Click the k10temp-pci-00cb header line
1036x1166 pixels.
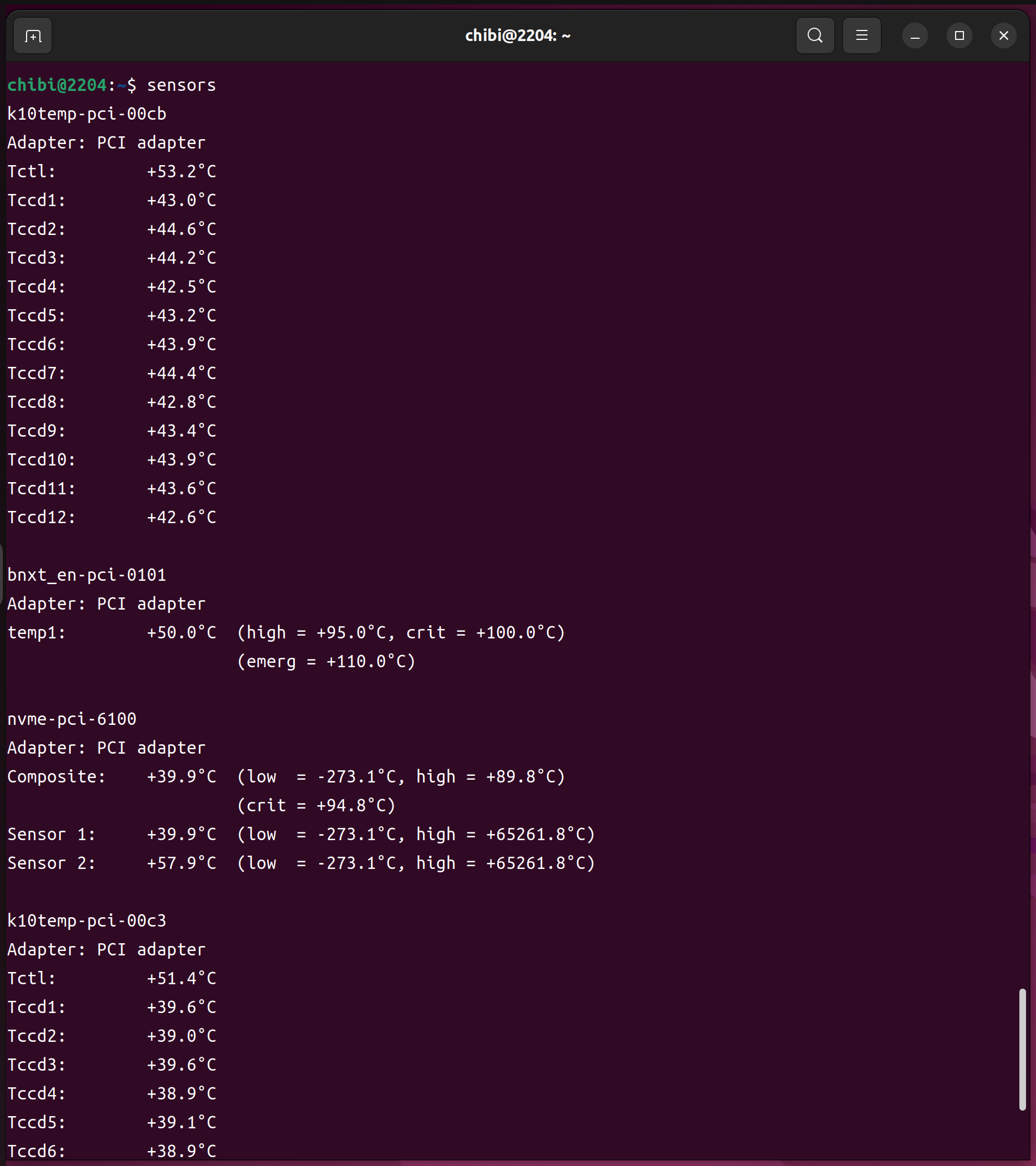pos(86,114)
